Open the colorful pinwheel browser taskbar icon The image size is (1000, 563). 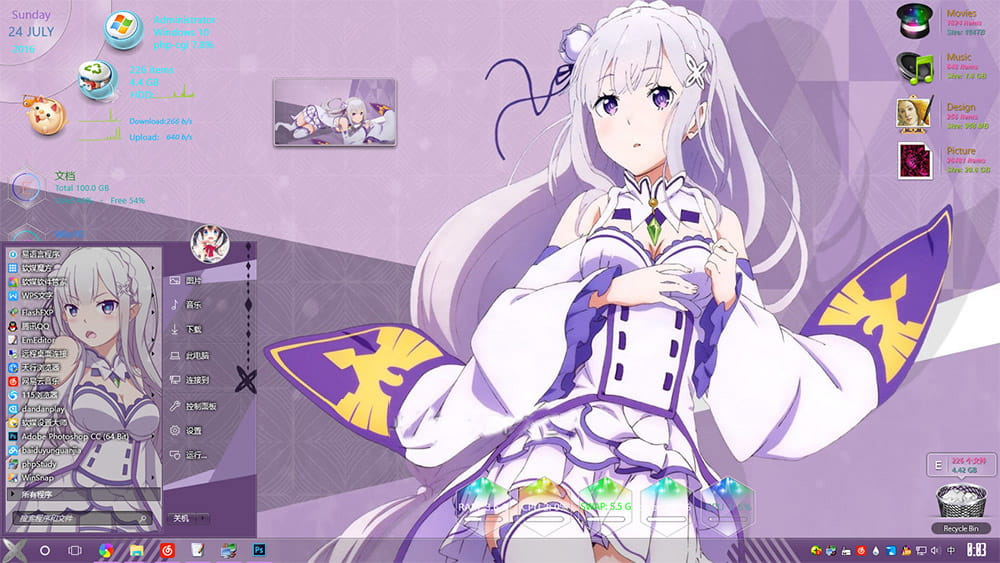(106, 550)
